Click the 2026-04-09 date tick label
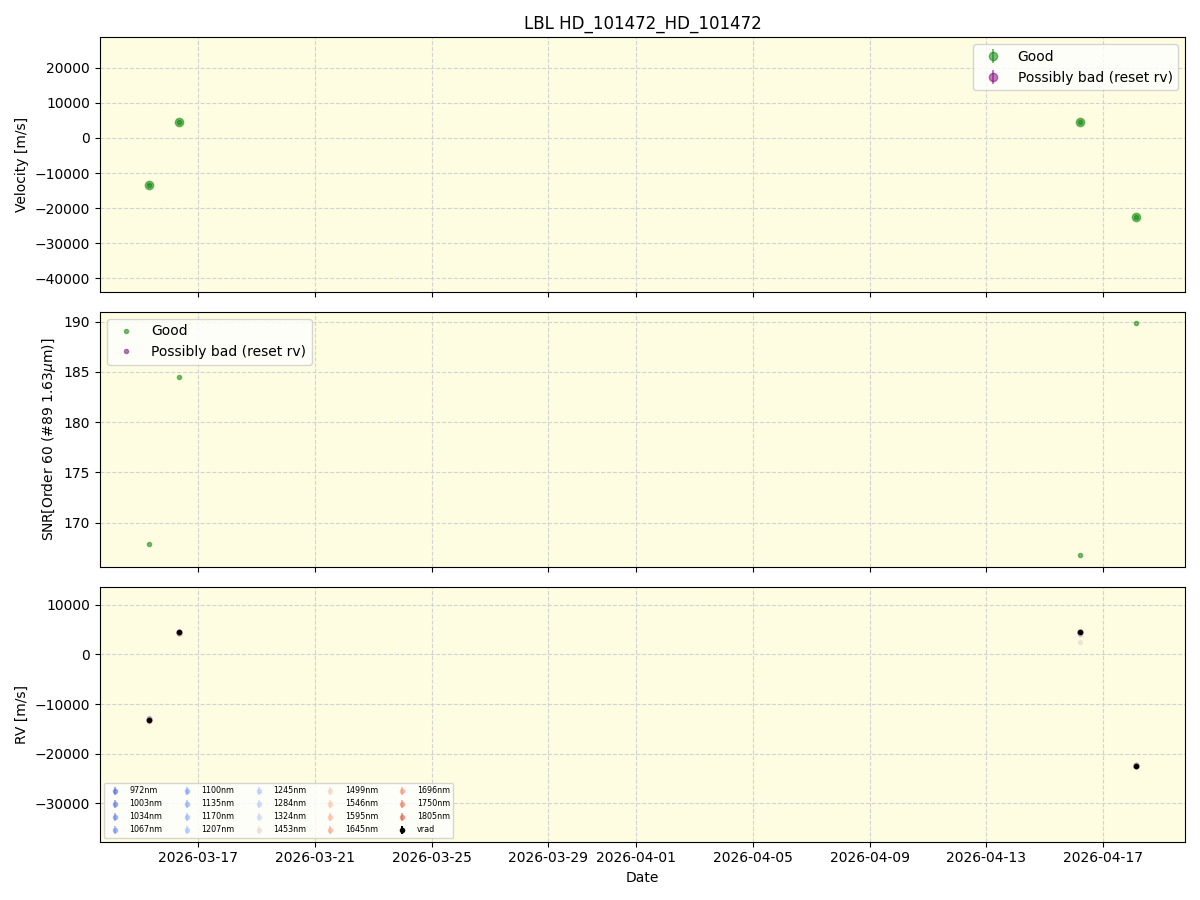 click(x=870, y=856)
